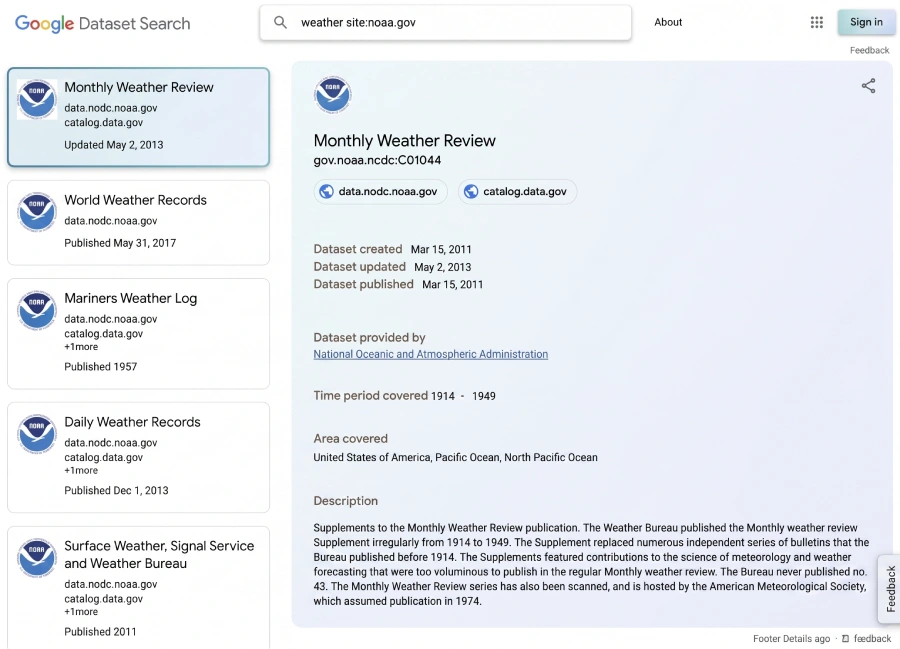Image resolution: width=900 pixels, height=649 pixels.
Task: Select the Mariners Weather Log result
Action: tap(138, 333)
